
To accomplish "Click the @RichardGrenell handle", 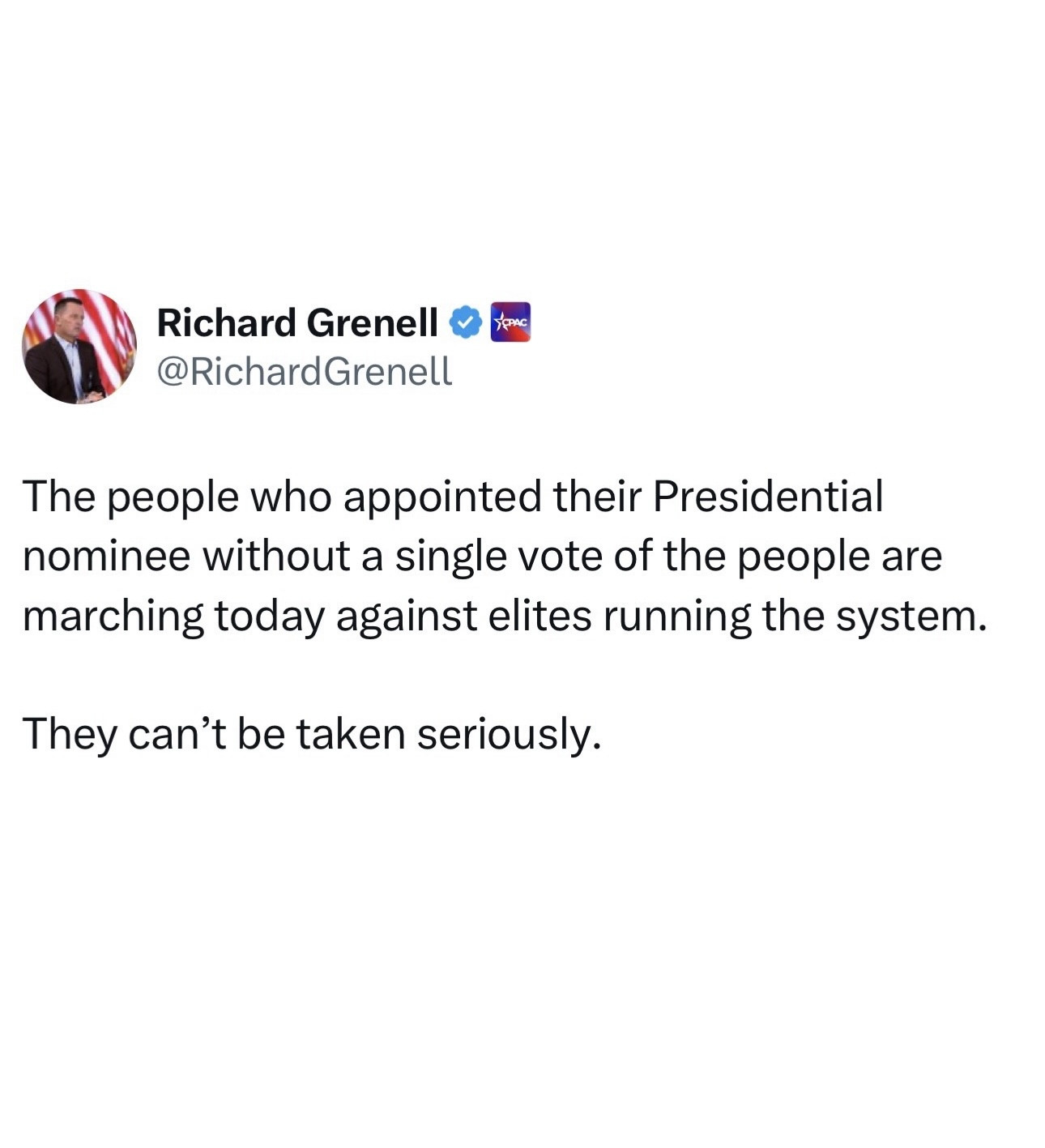I will pos(304,371).
